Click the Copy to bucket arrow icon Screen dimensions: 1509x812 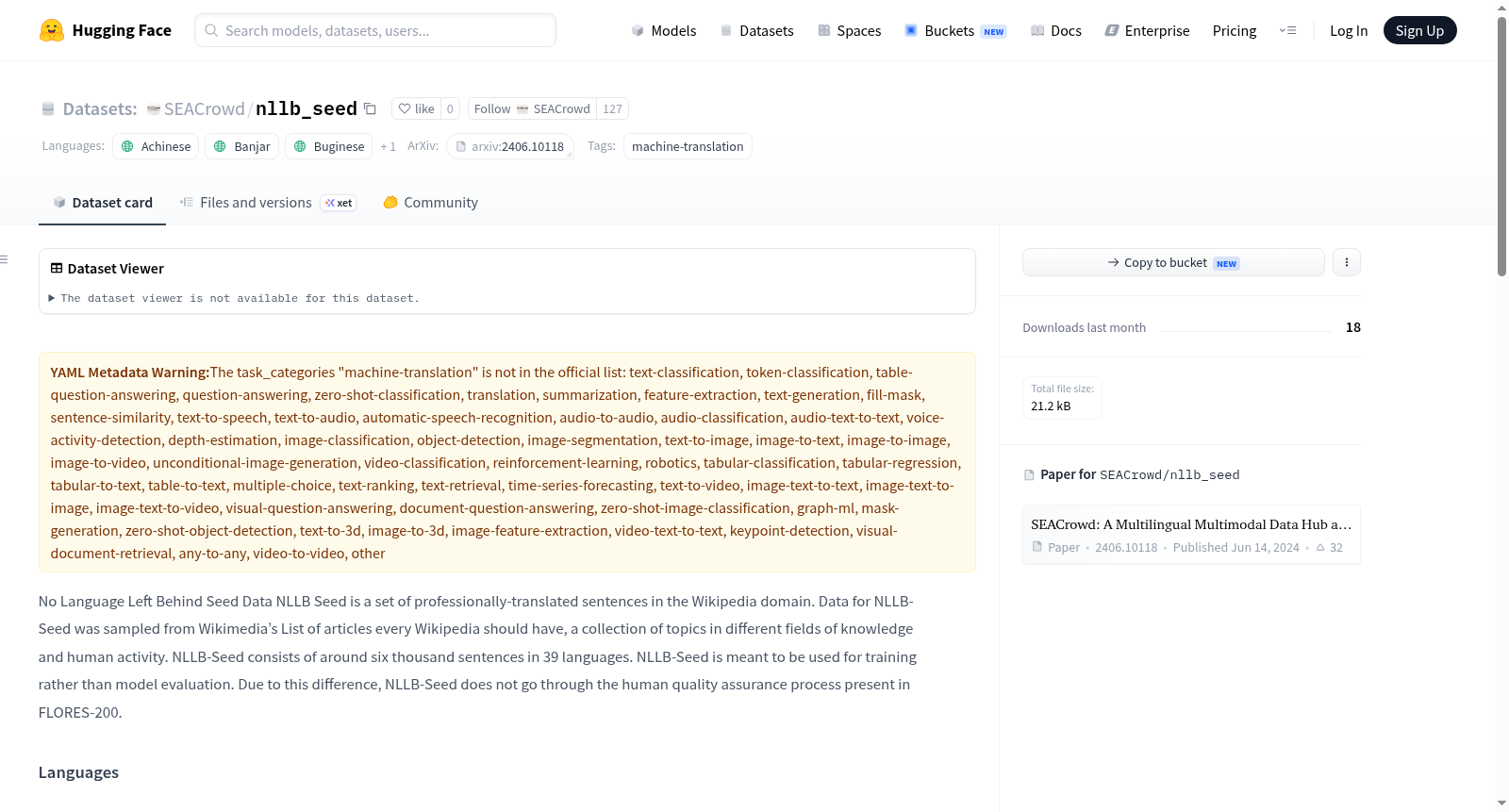point(1114,262)
